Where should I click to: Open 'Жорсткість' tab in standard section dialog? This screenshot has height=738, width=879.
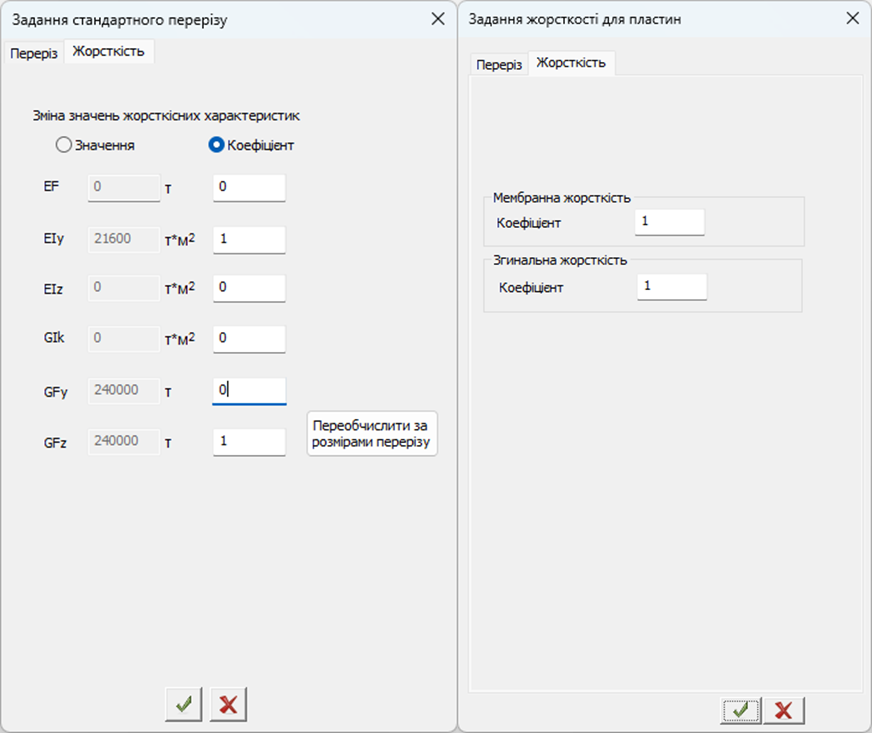point(108,51)
